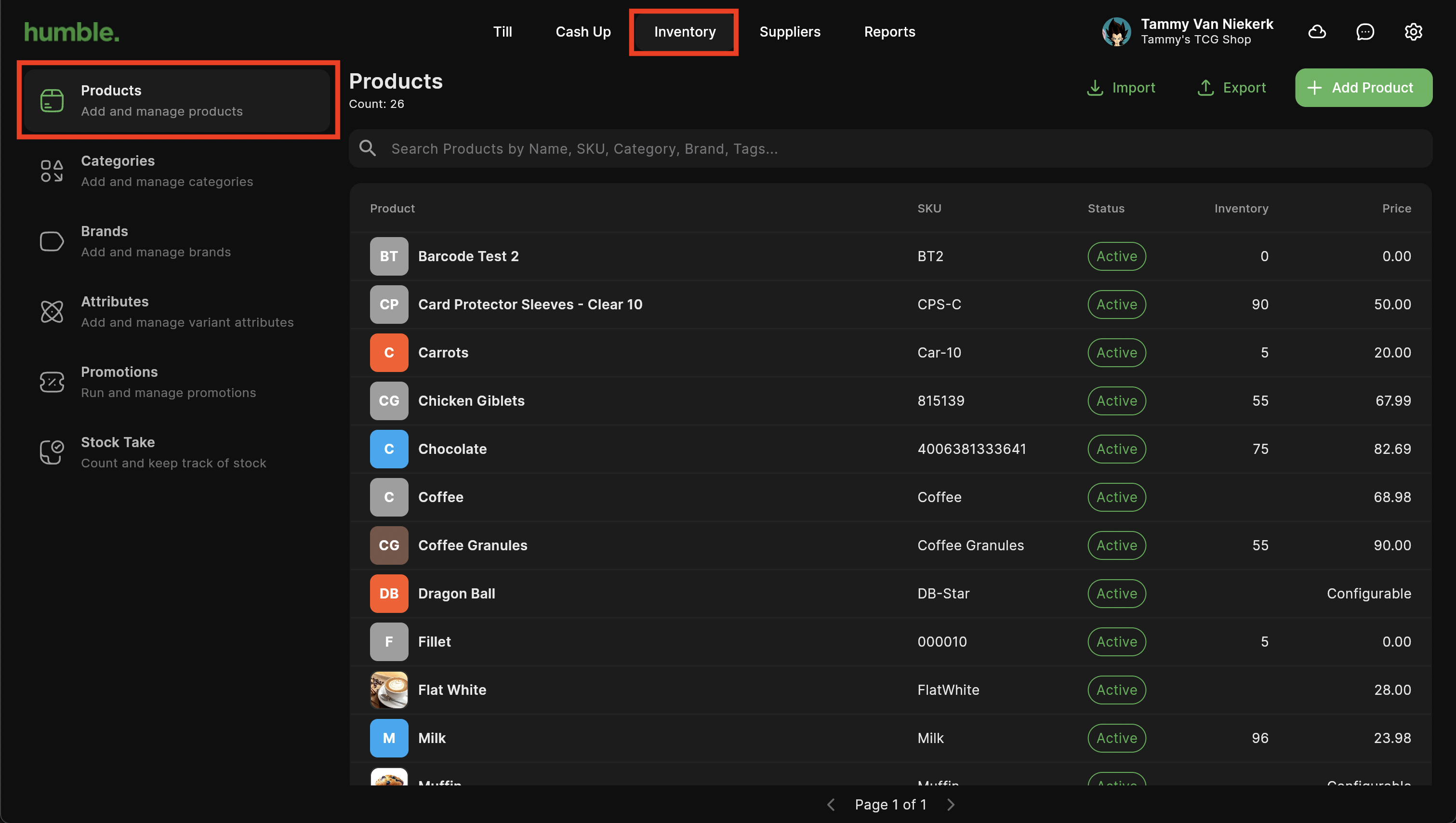Switch to the Suppliers tab
This screenshot has height=823, width=1456.
coord(790,32)
